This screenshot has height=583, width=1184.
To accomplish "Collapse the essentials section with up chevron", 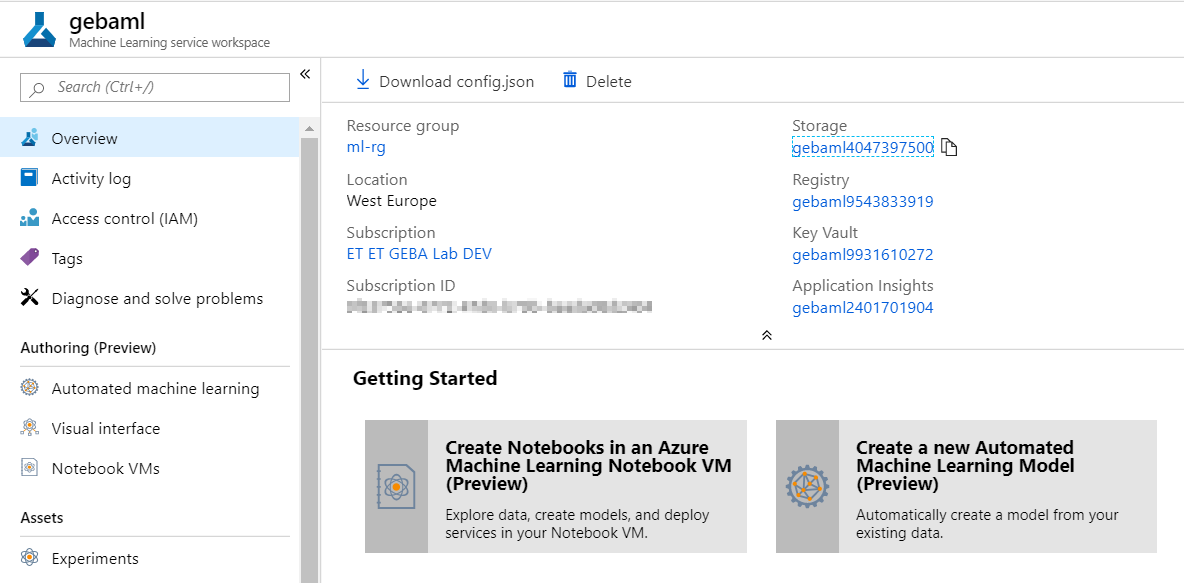I will tap(766, 335).
